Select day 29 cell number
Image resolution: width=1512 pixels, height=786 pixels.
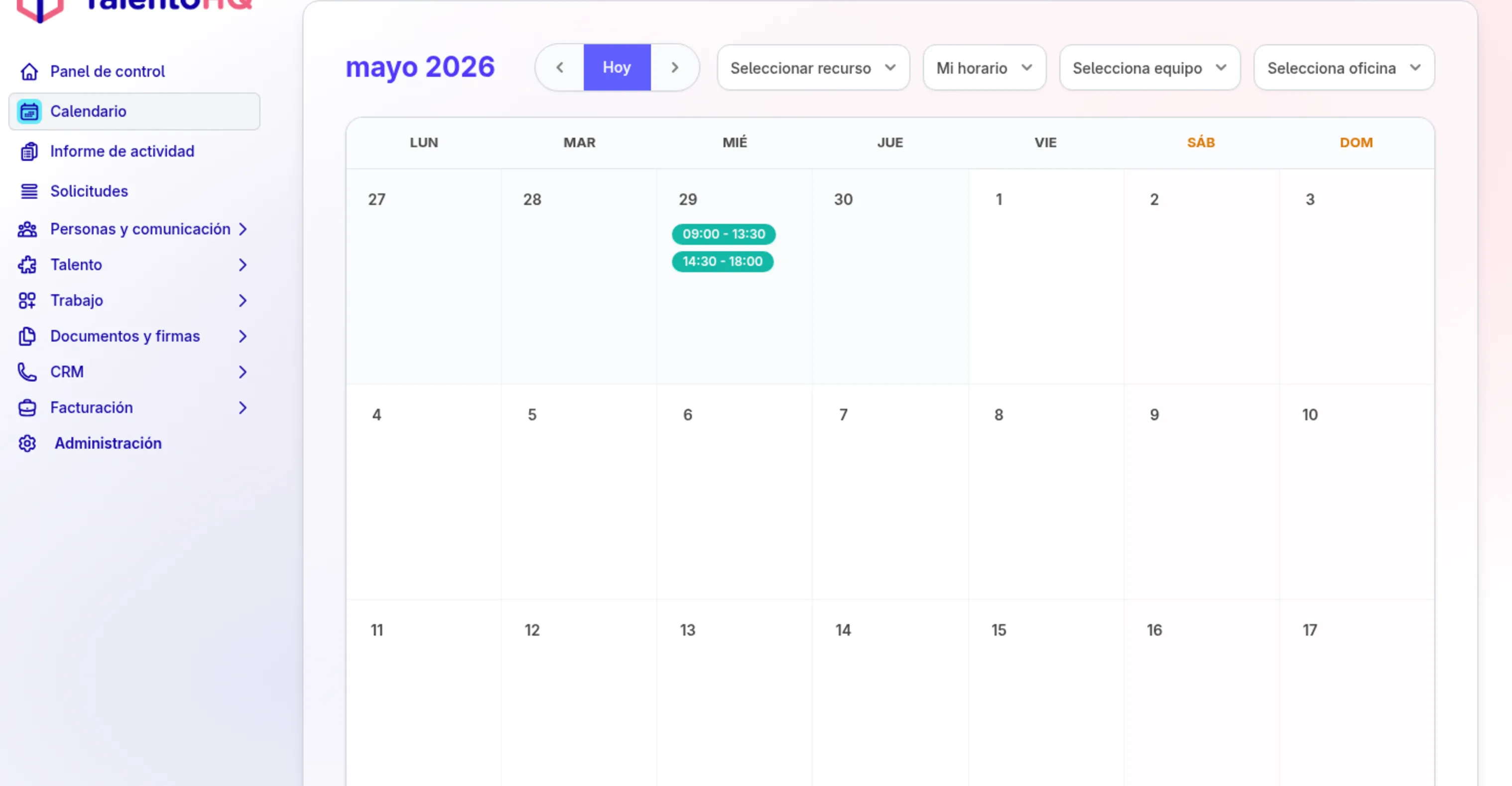click(688, 200)
